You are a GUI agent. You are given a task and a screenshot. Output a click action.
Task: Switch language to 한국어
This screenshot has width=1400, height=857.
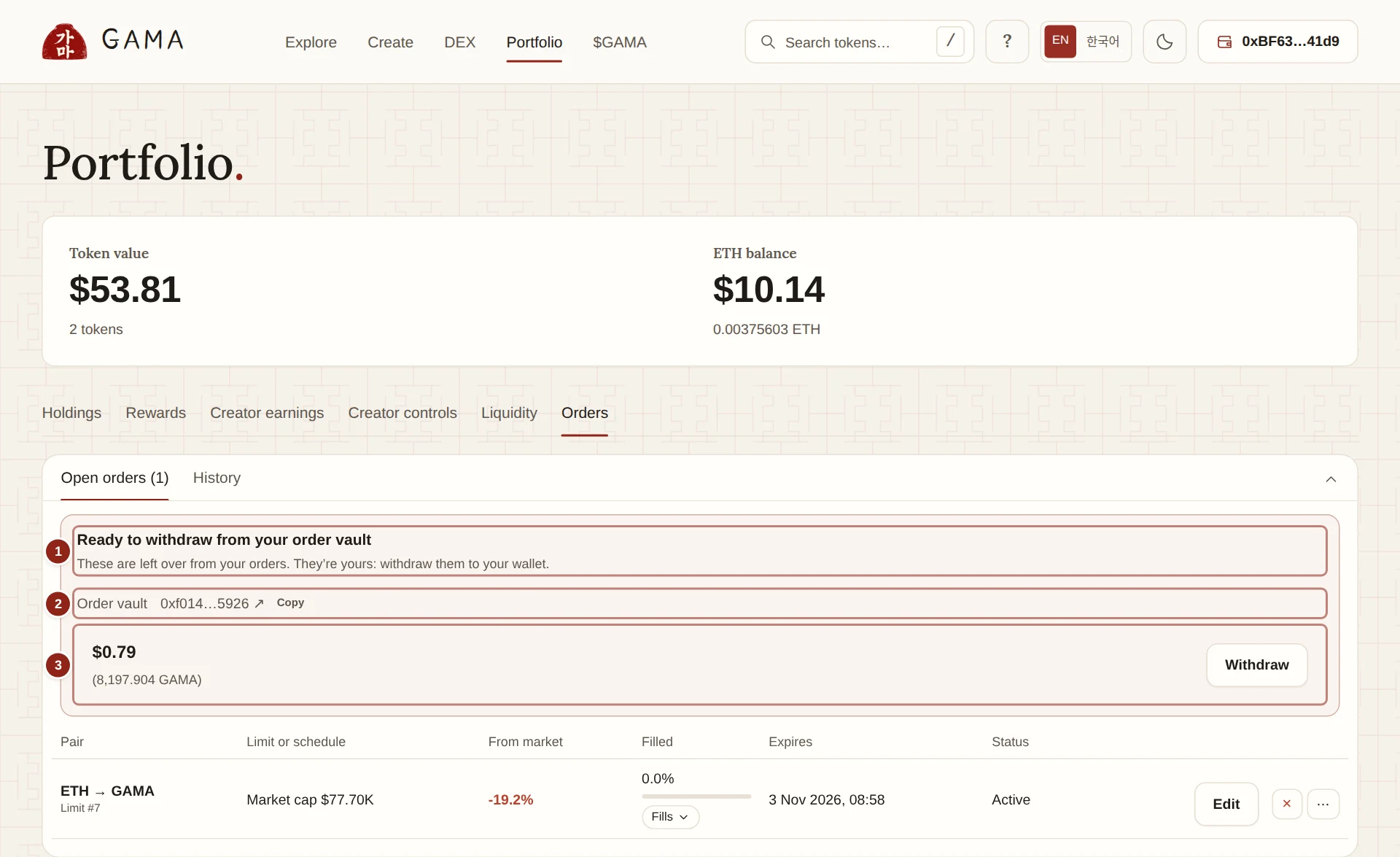(x=1102, y=42)
